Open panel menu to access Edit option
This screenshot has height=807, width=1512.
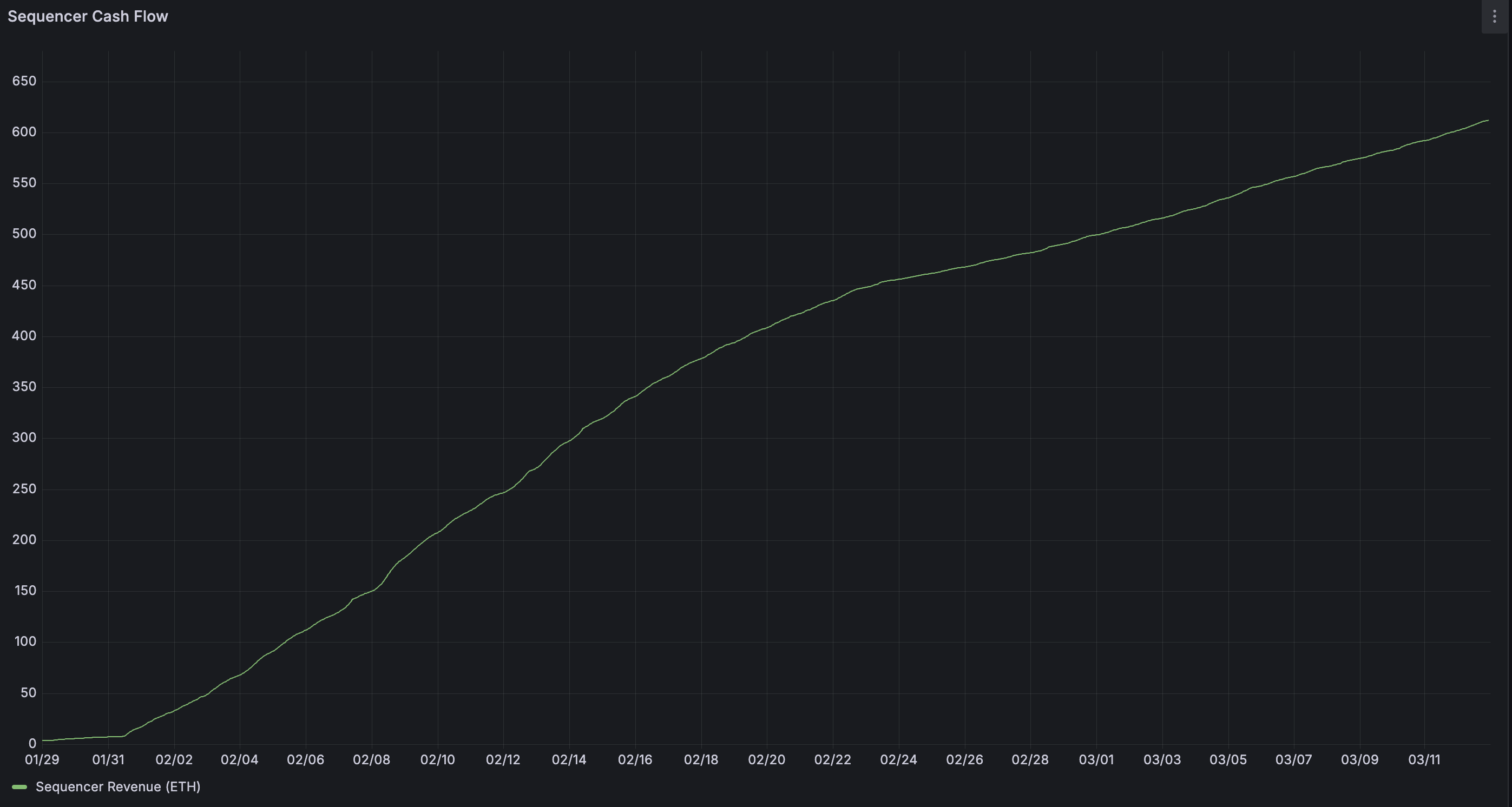click(x=1494, y=16)
